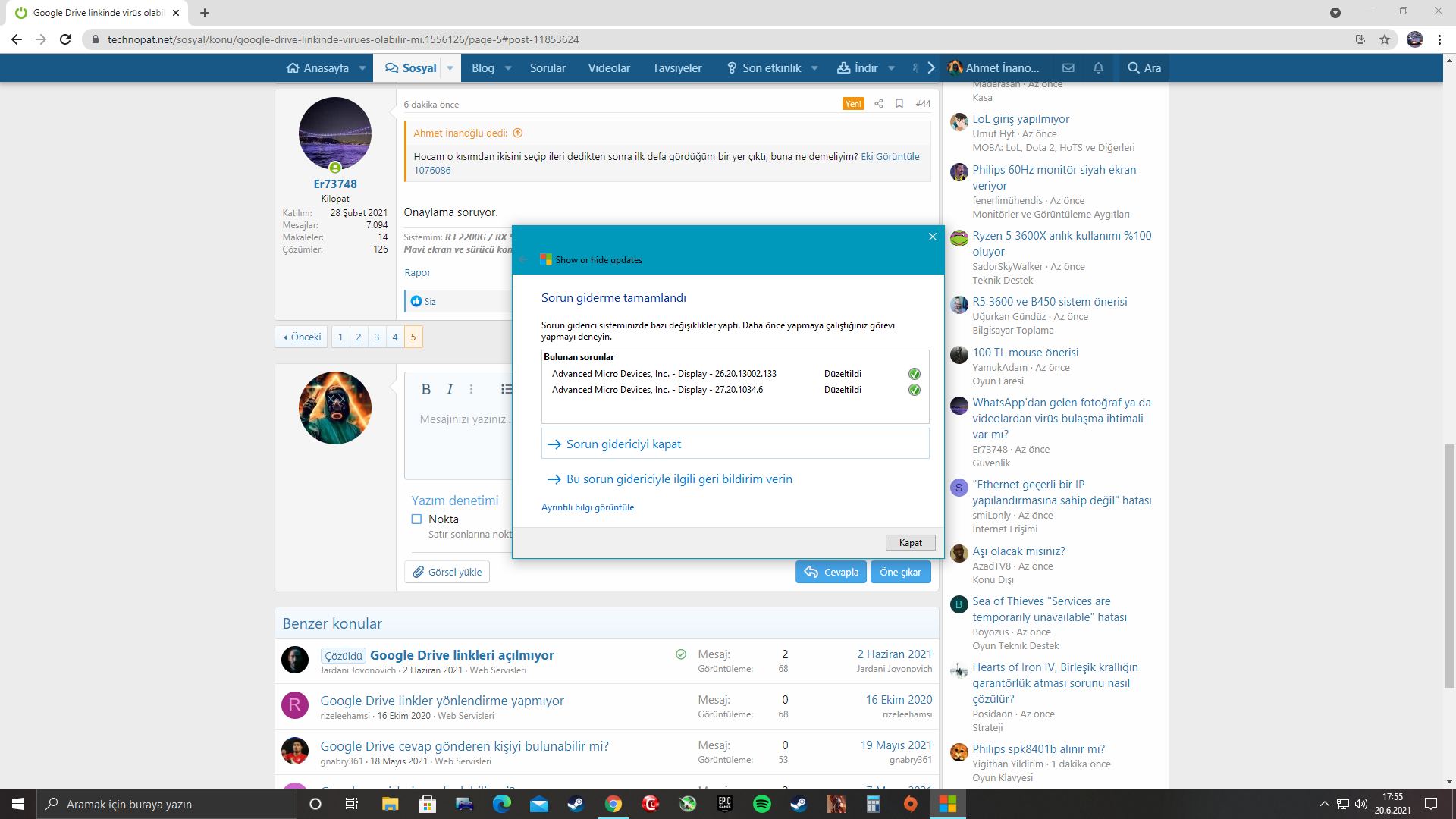This screenshot has height=819, width=1456.
Task: Enable the Nokta checkbox
Action: [416, 519]
